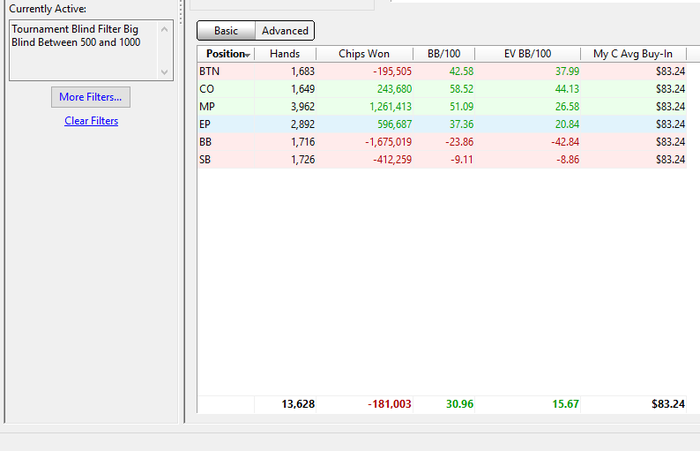Click the -23.86 BB/100 value
Image resolution: width=700 pixels, height=451 pixels.
[459, 142]
